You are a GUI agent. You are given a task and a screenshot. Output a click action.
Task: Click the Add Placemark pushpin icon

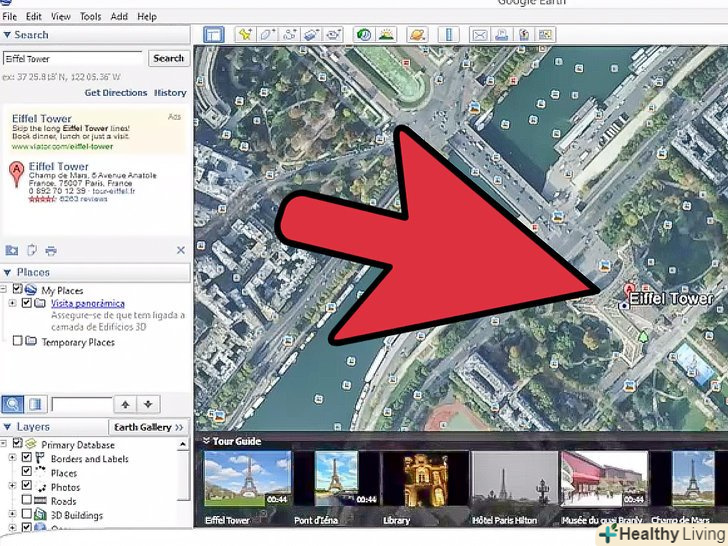(244, 34)
